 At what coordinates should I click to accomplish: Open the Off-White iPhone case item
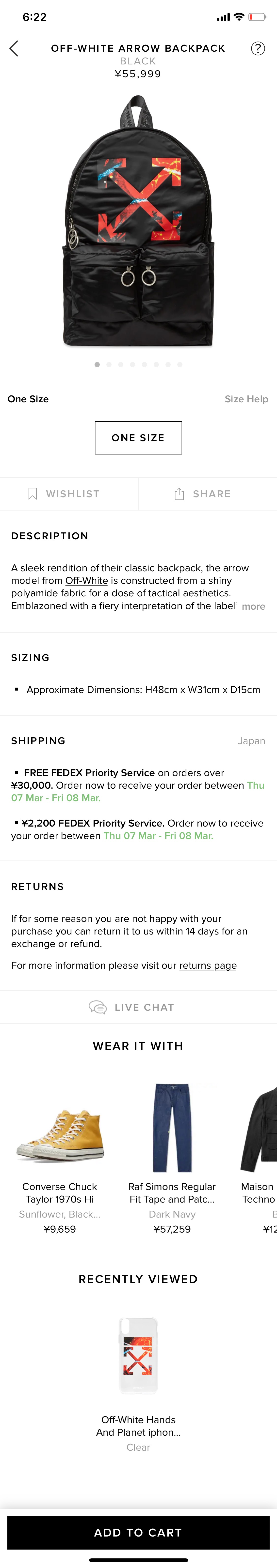coord(138,1356)
